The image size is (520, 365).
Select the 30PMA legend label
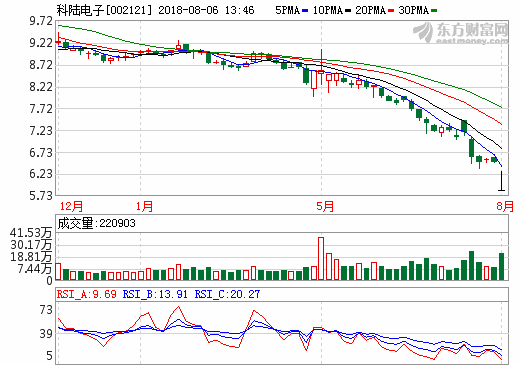tap(413, 10)
